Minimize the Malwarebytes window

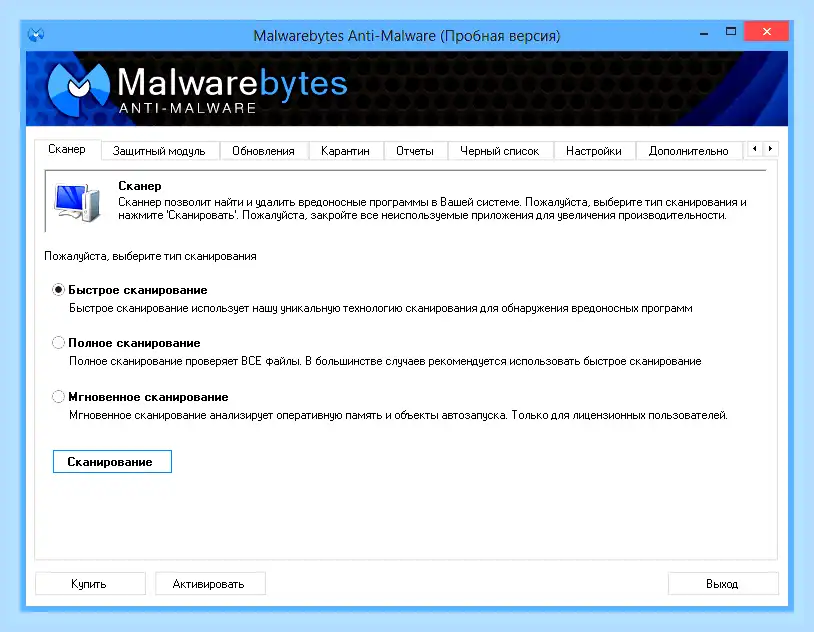point(704,32)
